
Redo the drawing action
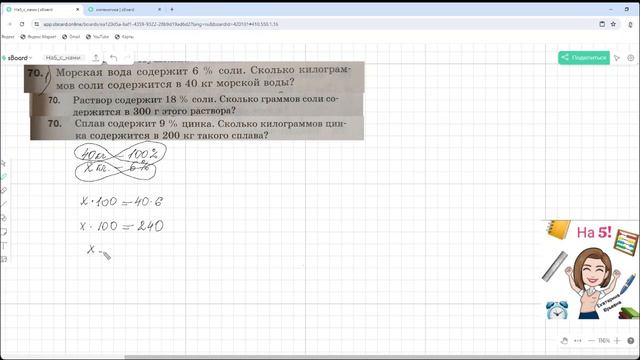pyautogui.click(x=127, y=58)
